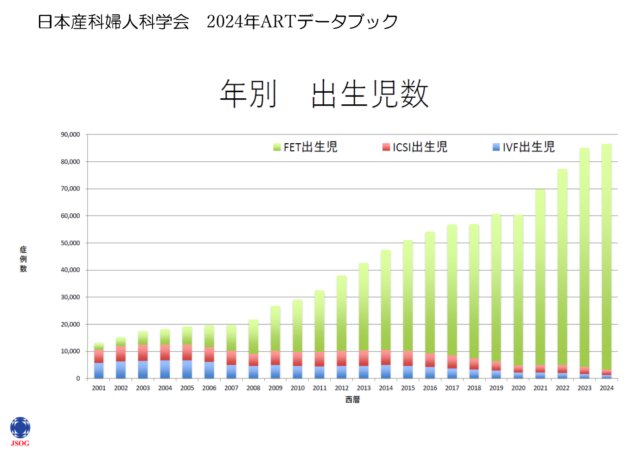Click the header 日本産科婦人科学会 text

(113, 21)
